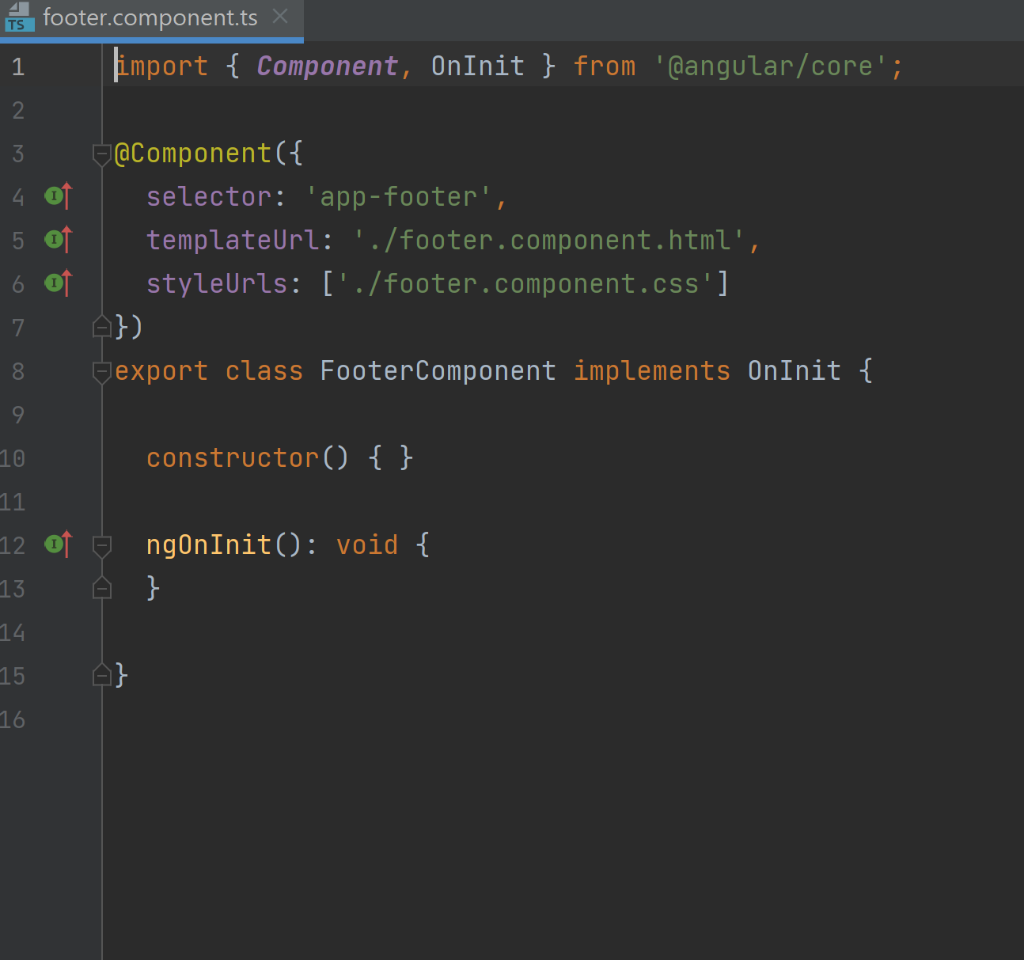
Task: Click the 'selector' property name
Action: click(x=209, y=197)
